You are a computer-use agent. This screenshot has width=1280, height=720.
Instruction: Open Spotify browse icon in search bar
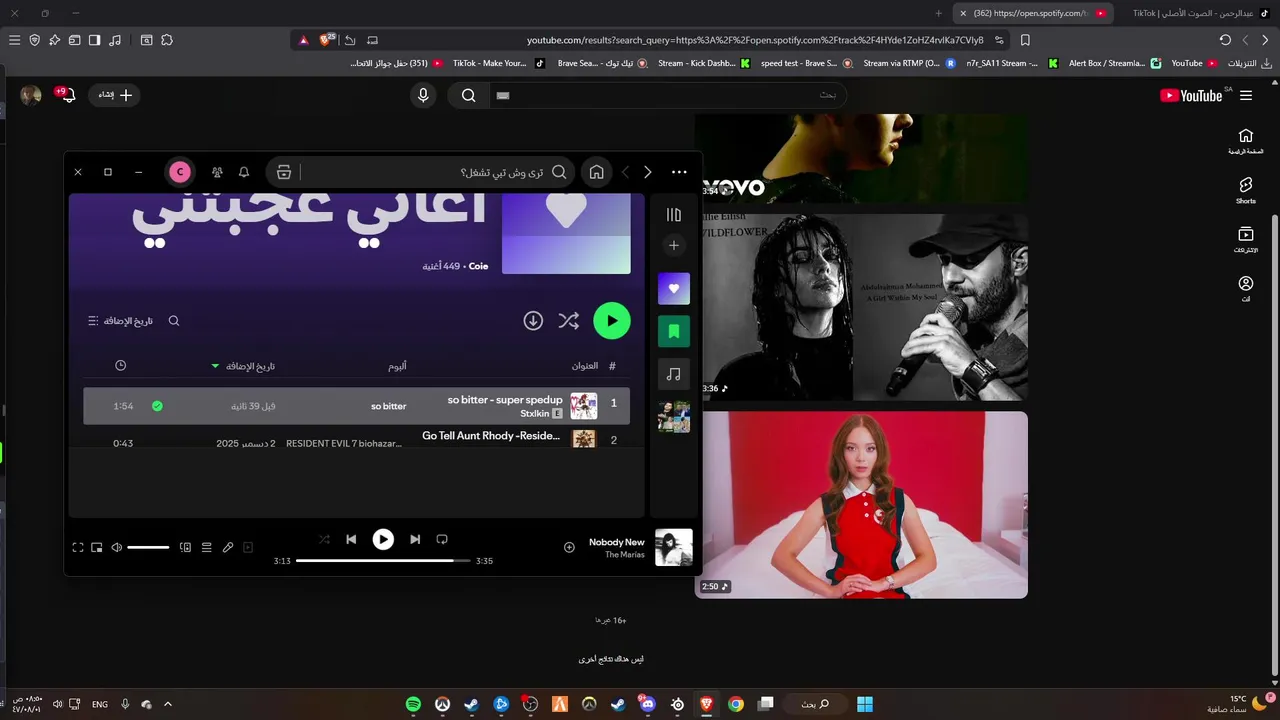click(284, 172)
